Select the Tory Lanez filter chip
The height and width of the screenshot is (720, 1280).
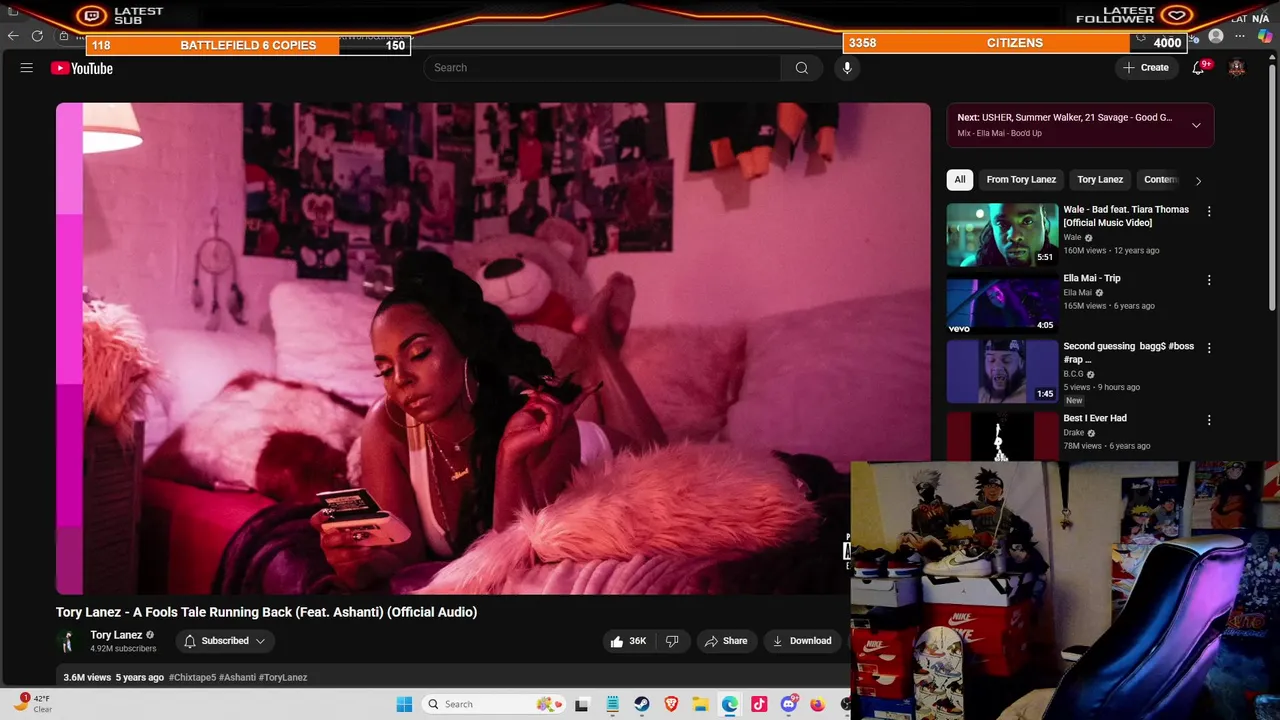[x=1100, y=180]
